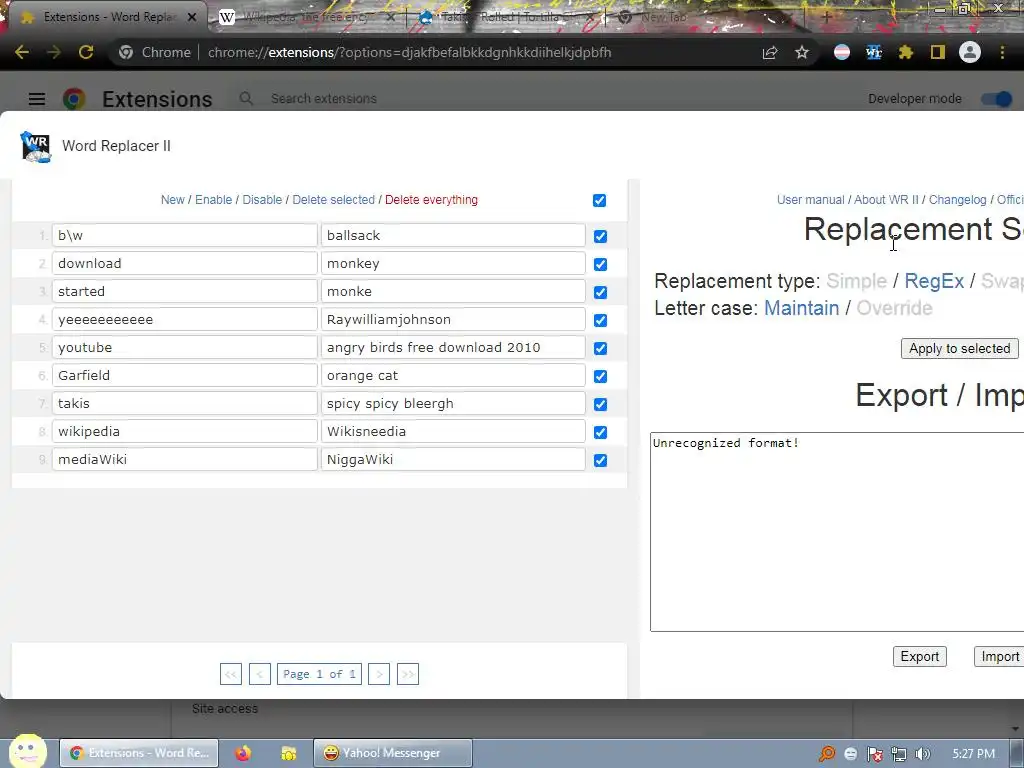This screenshot has width=1024, height=768.
Task: Click the network tray icon
Action: [899, 754]
